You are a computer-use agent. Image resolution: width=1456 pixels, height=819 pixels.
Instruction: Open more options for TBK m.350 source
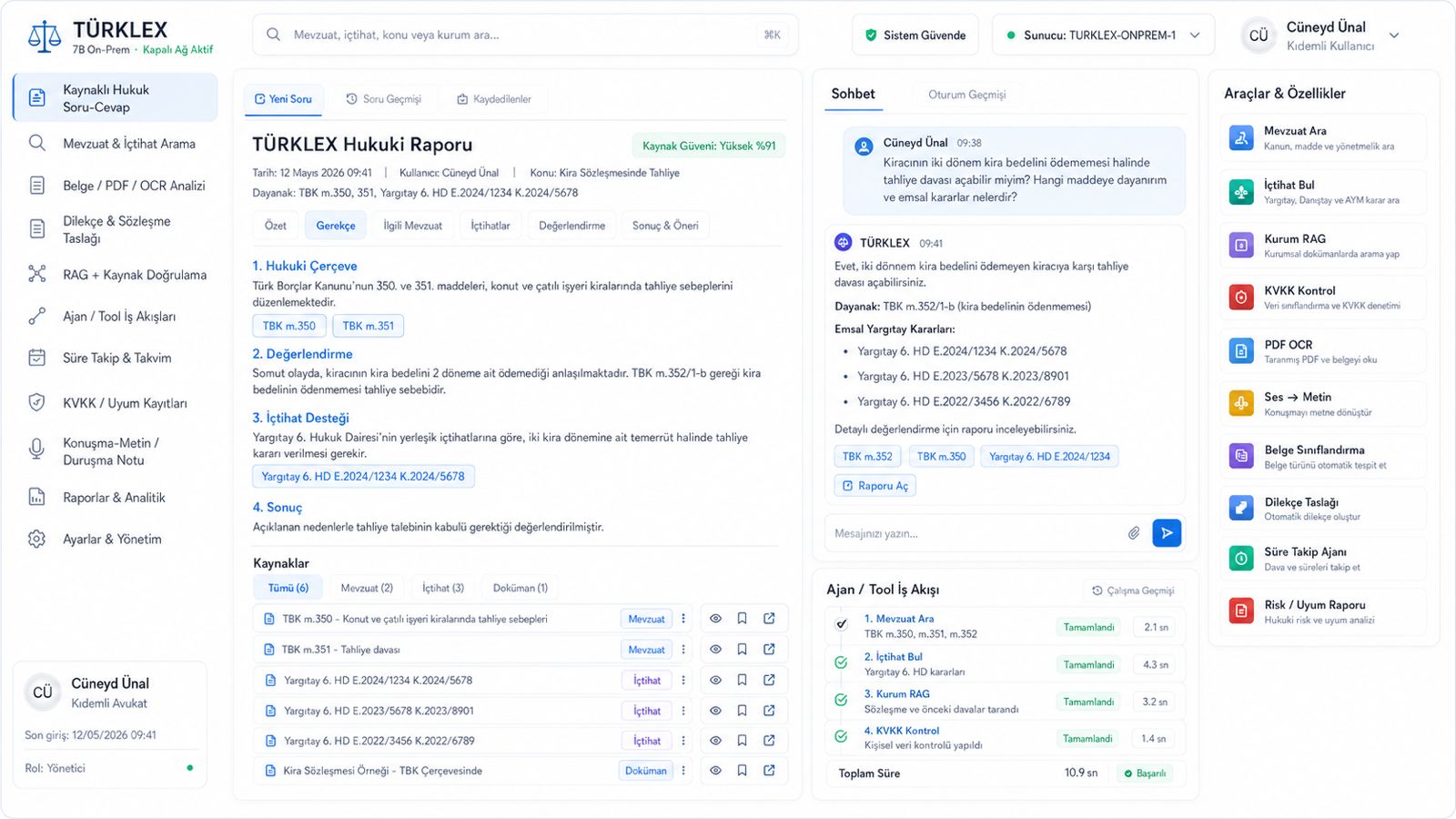683,619
